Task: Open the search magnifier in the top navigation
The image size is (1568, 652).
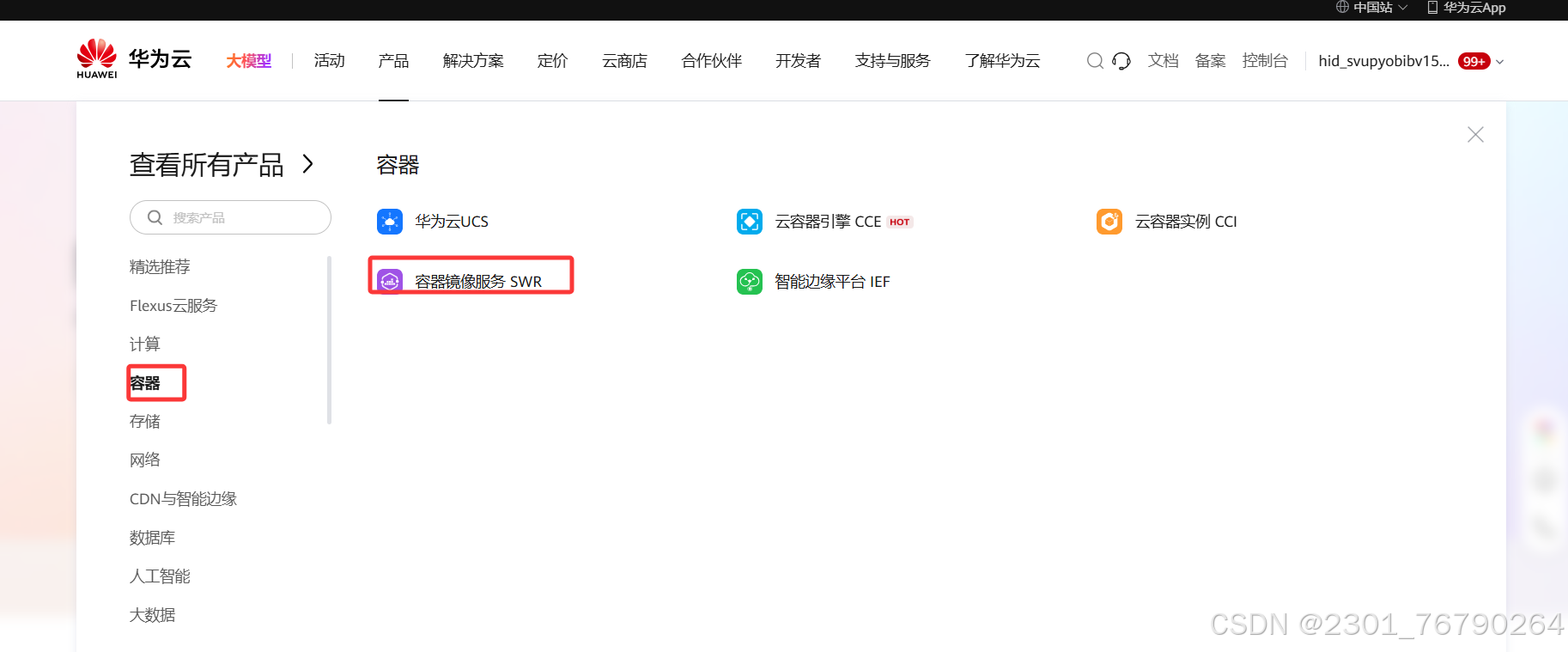Action: 1095,61
